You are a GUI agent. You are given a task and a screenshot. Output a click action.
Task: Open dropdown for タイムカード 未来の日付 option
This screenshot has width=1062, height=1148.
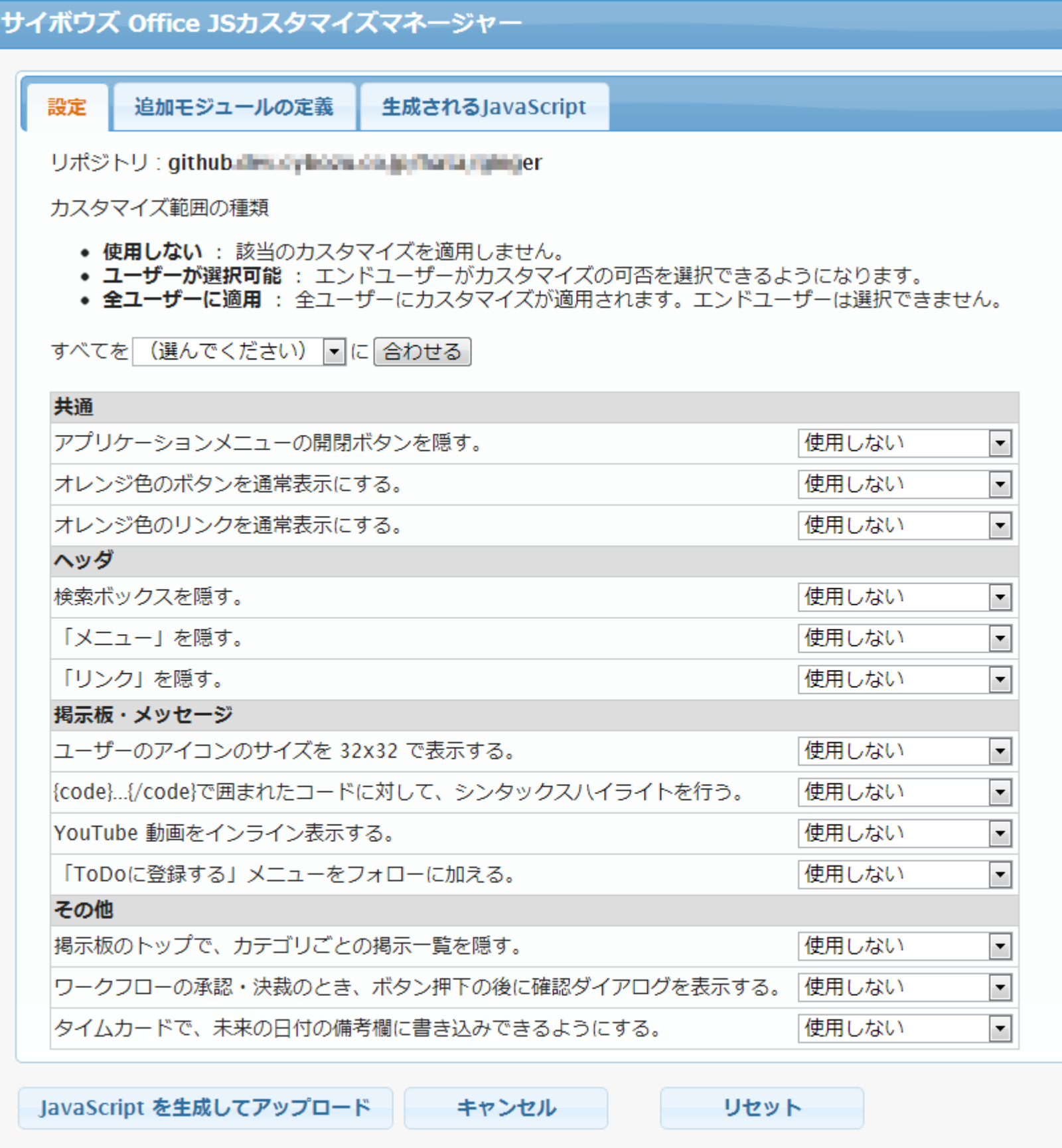pos(905,1028)
